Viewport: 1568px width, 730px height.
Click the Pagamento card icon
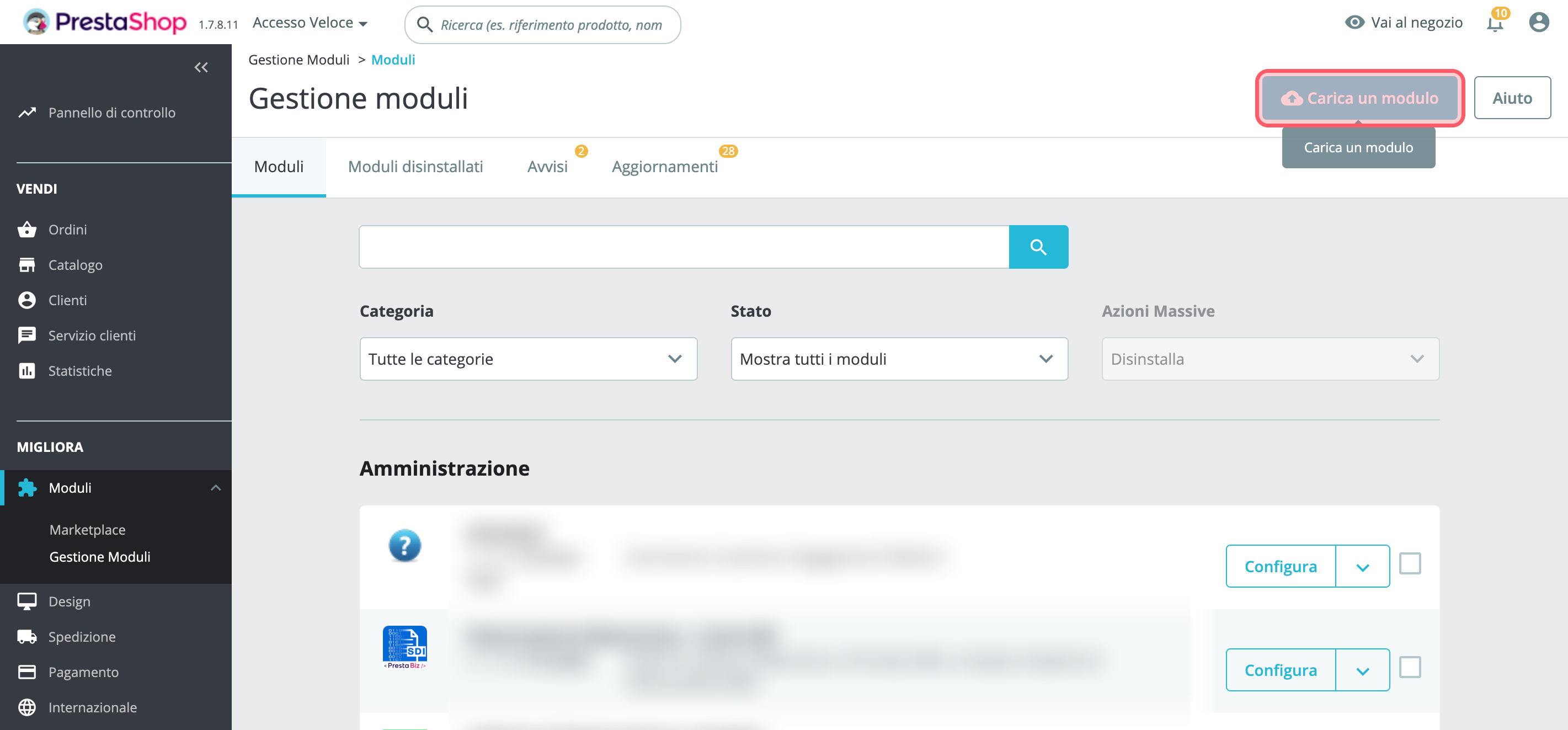point(27,672)
